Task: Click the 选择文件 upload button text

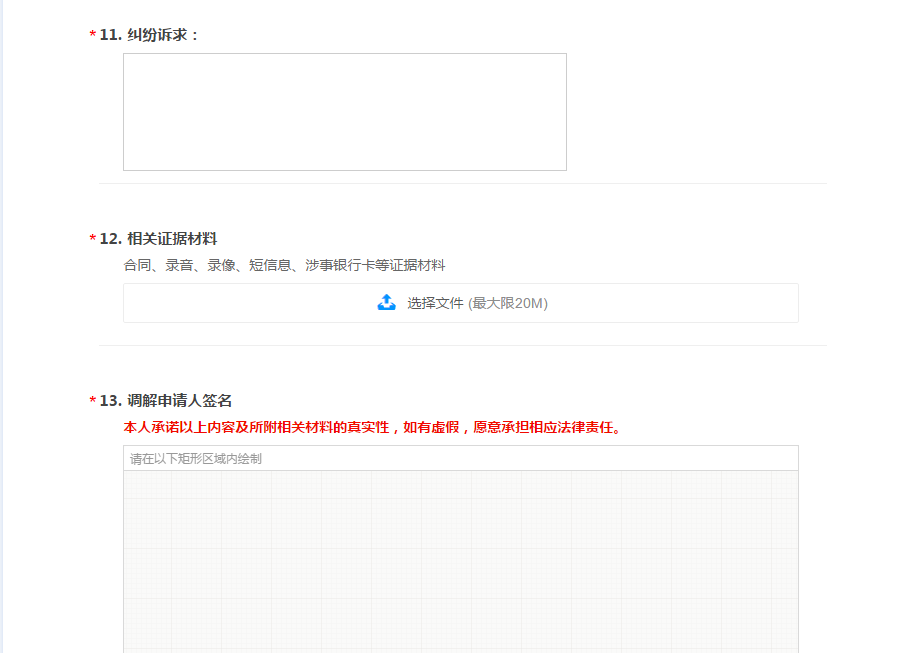Action: 435,303
